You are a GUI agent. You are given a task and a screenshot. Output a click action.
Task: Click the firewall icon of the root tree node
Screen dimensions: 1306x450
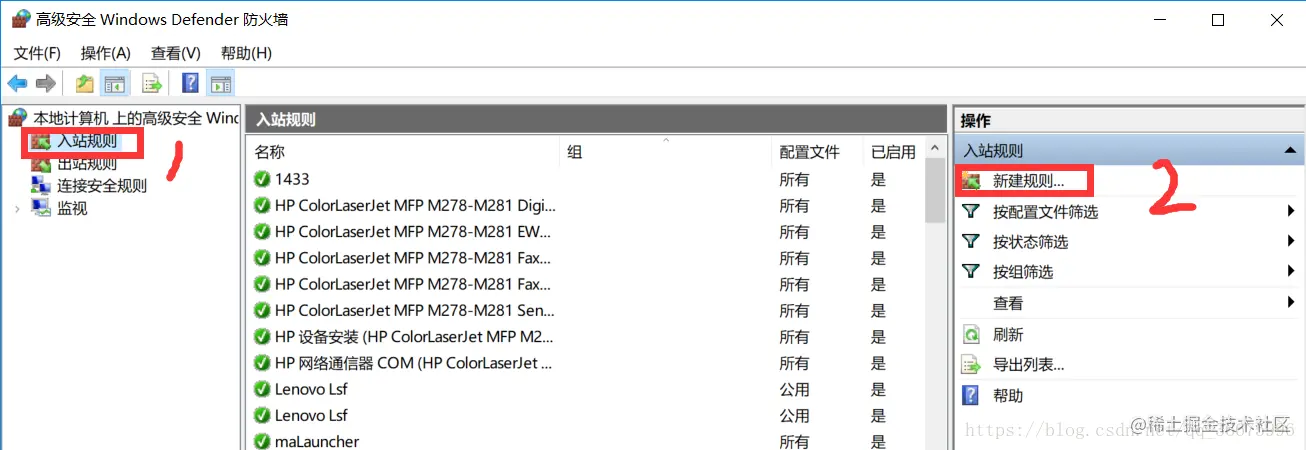pos(18,118)
